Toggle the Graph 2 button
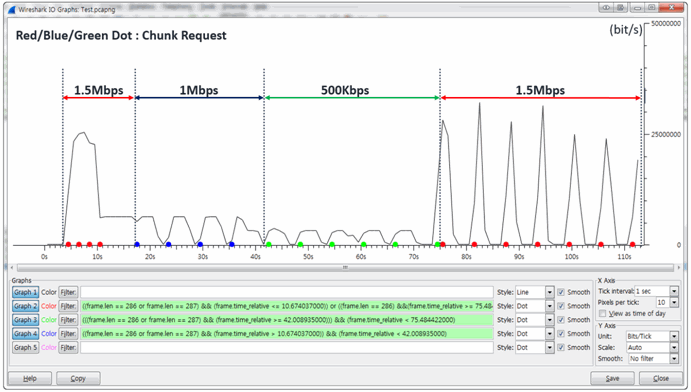Image resolution: width=691 pixels, height=392 pixels. pyautogui.click(x=26, y=306)
